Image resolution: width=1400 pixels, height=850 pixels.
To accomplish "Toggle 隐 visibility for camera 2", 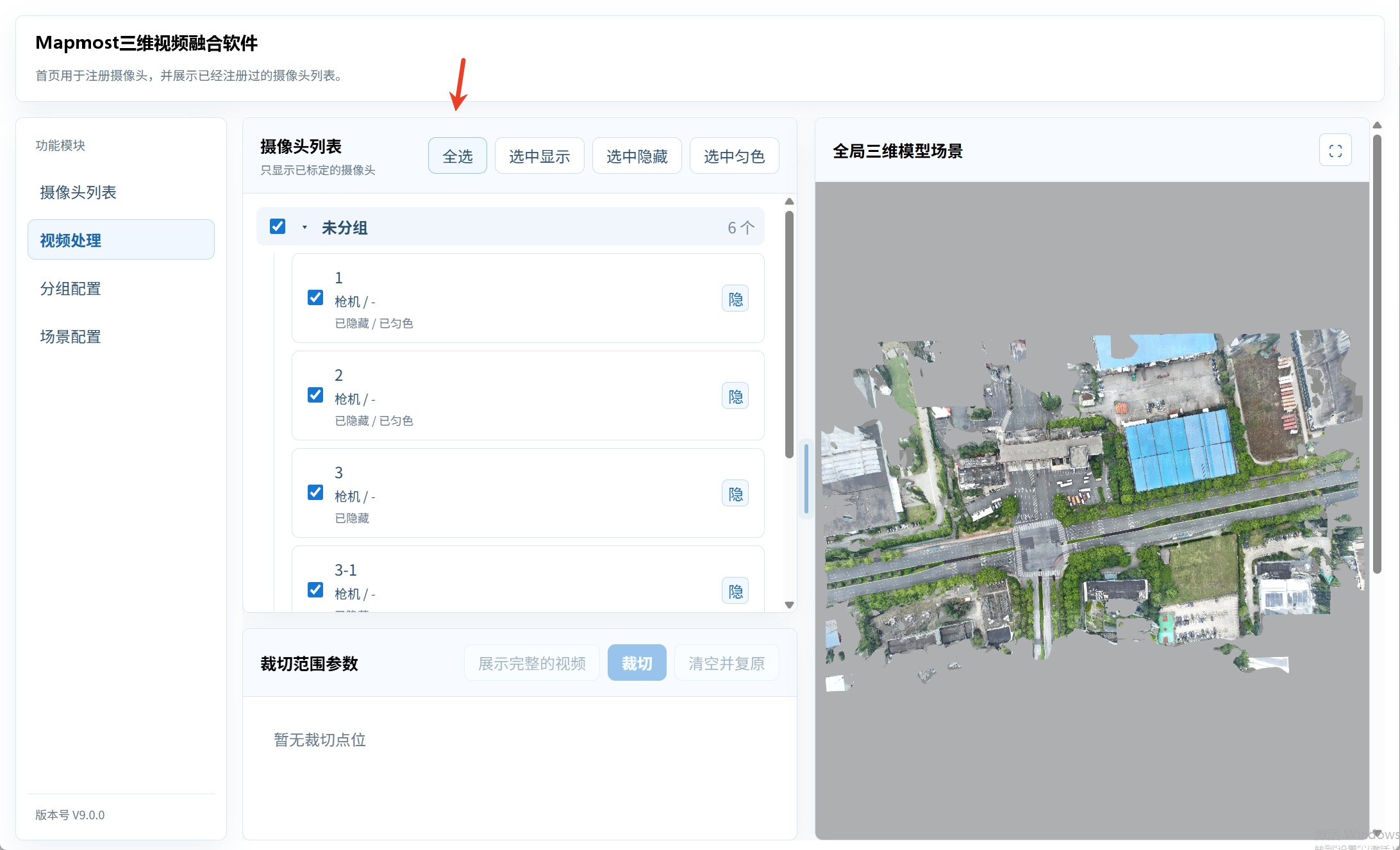I will click(x=735, y=396).
